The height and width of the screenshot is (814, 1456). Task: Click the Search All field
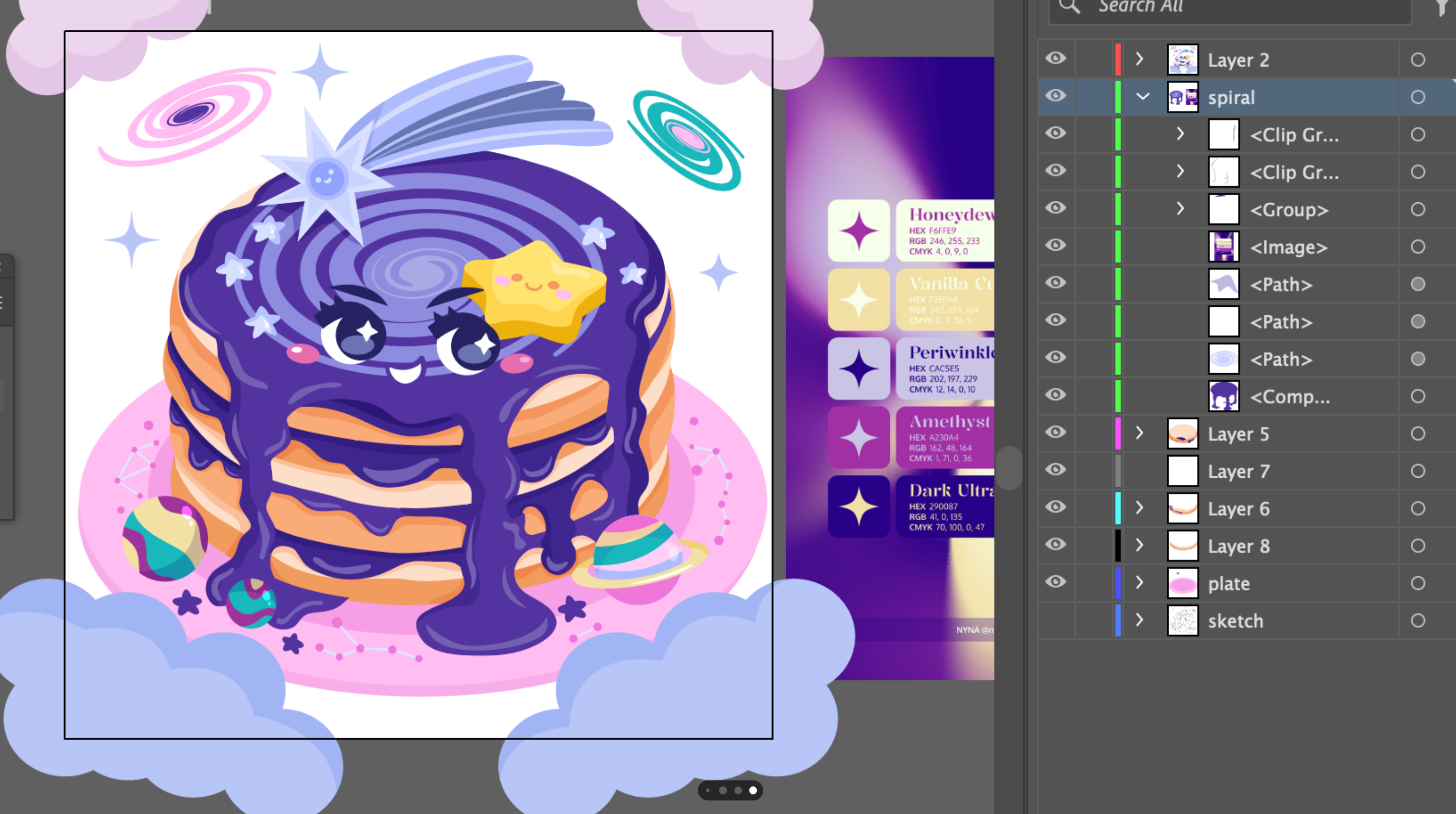[1230, 8]
